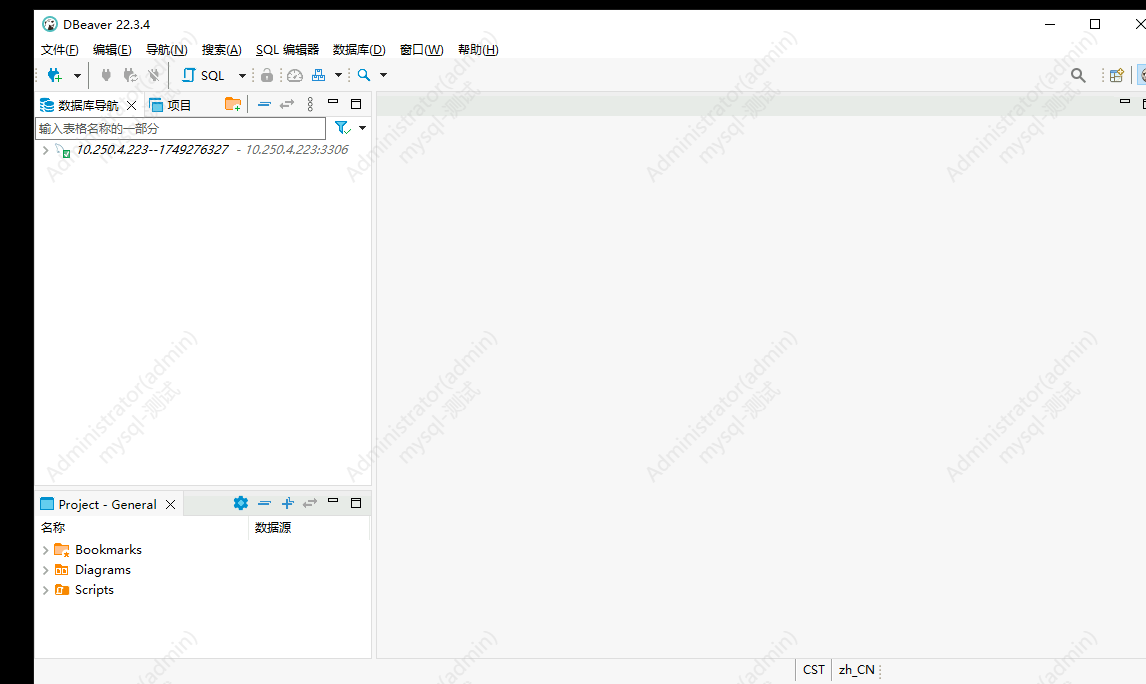Open the SQL editor toolbar button
The height and width of the screenshot is (684, 1146).
203,75
